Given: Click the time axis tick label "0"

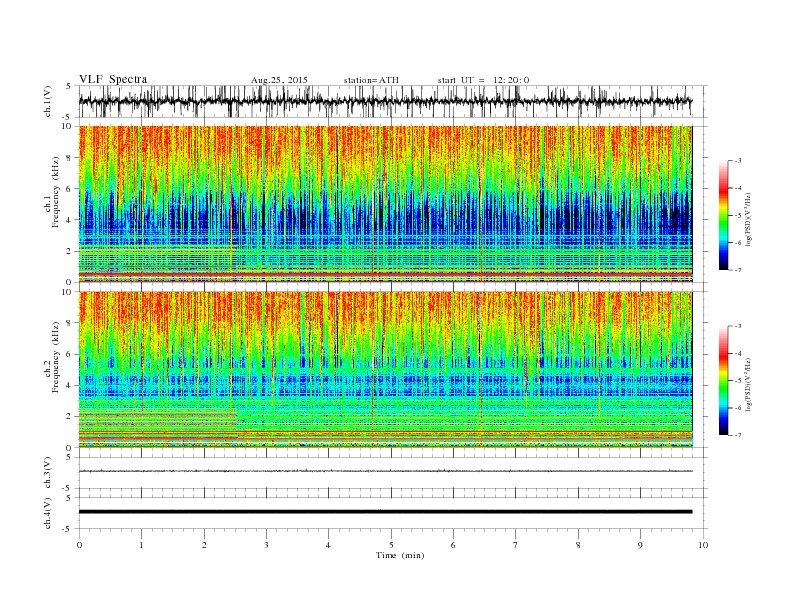Looking at the screenshot, I should (79, 545).
